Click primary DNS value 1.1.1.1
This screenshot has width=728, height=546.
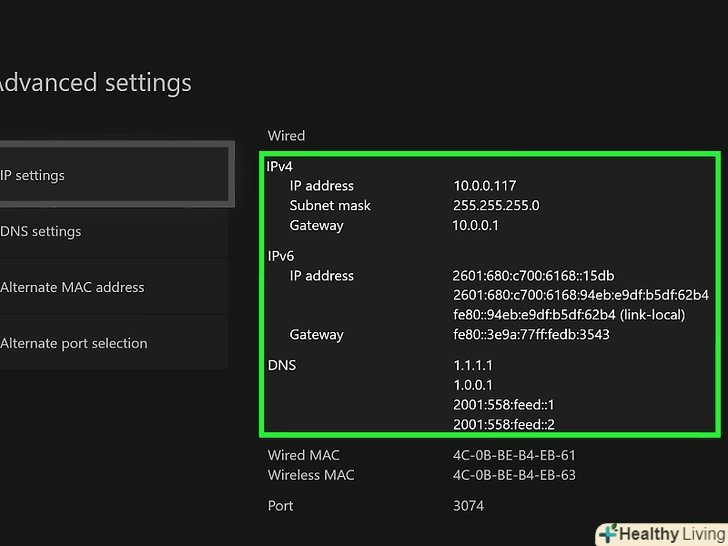pos(472,366)
